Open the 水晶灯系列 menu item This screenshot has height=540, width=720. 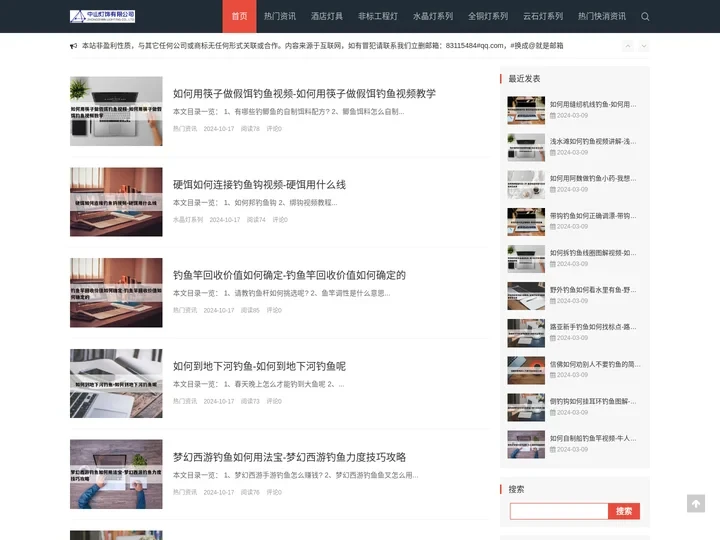433,17
